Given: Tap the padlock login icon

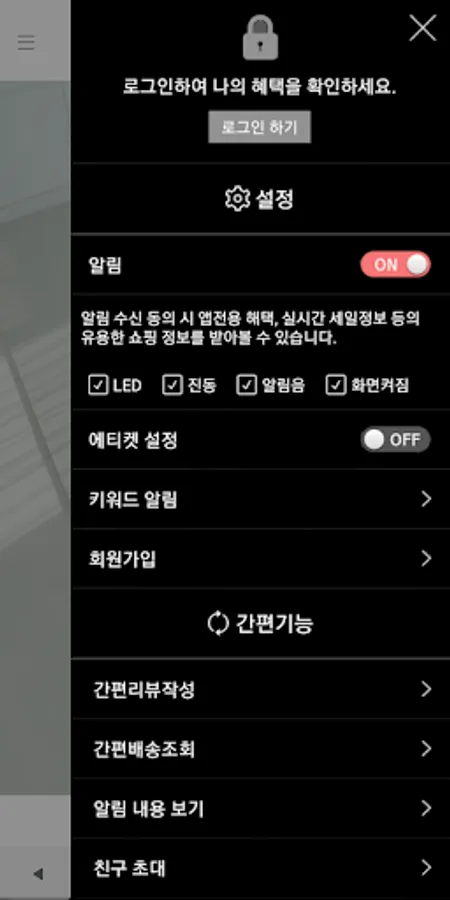Looking at the screenshot, I should coord(260,37).
